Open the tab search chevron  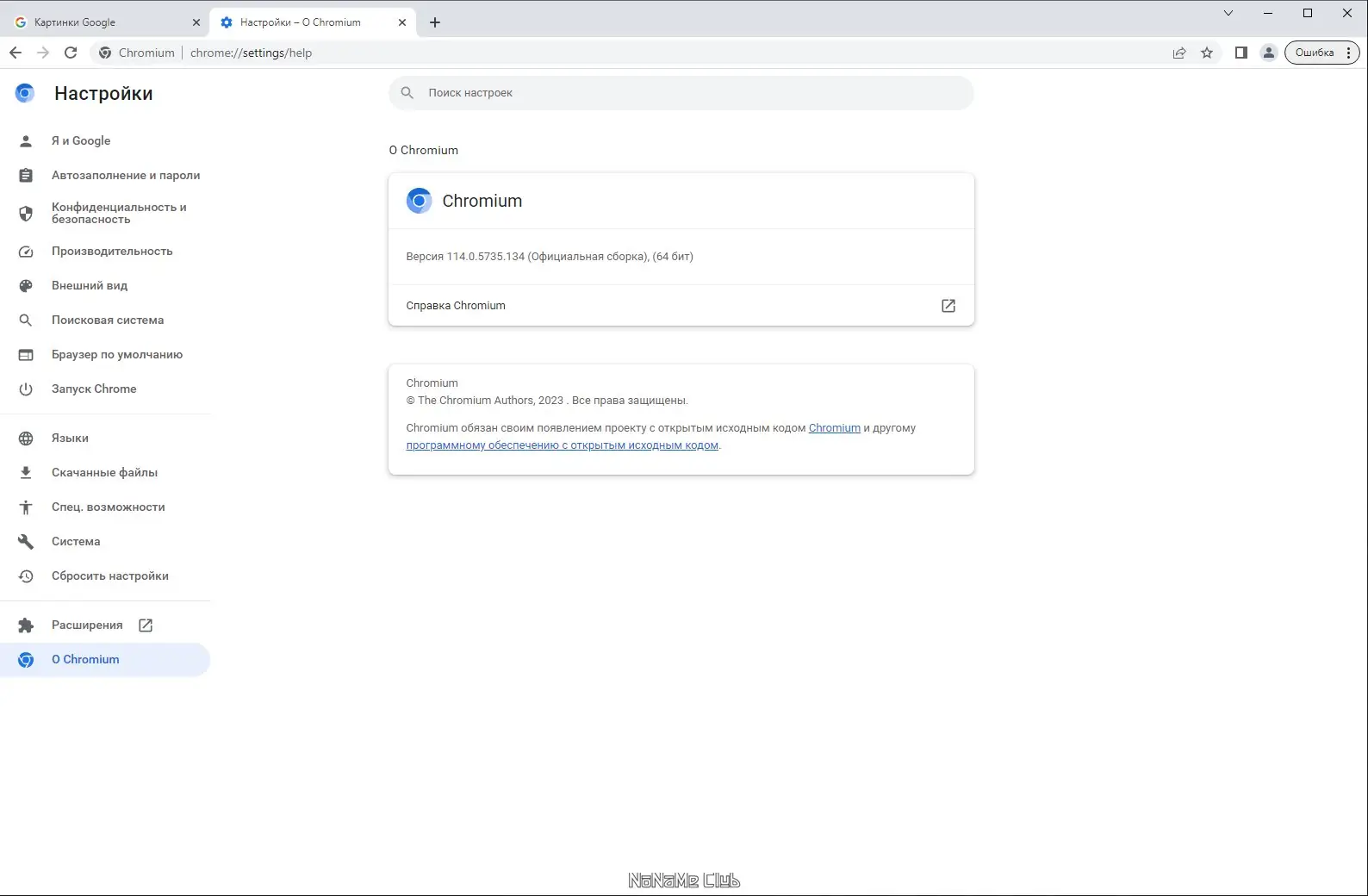point(1228,13)
